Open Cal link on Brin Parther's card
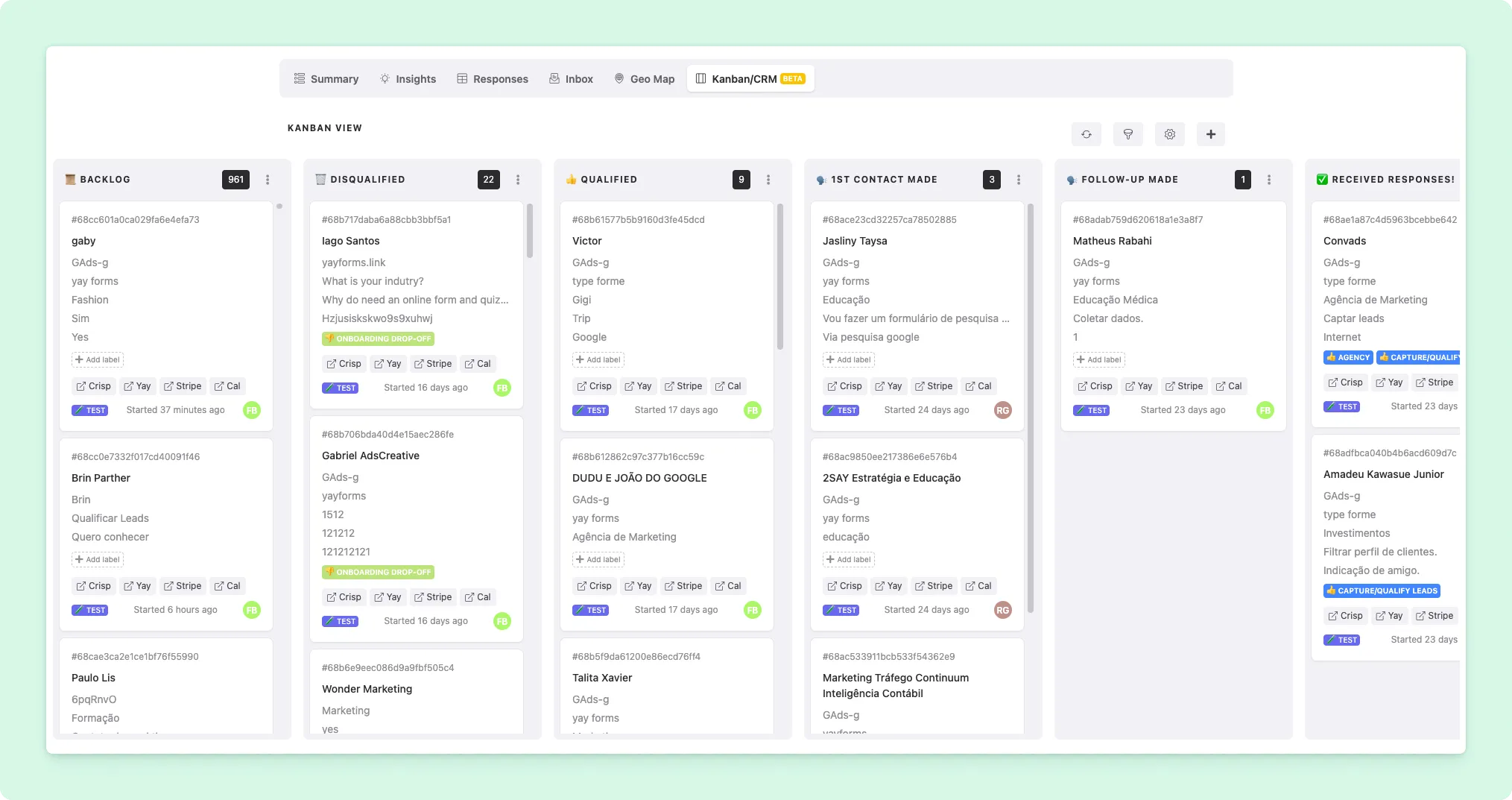 [x=227, y=585]
